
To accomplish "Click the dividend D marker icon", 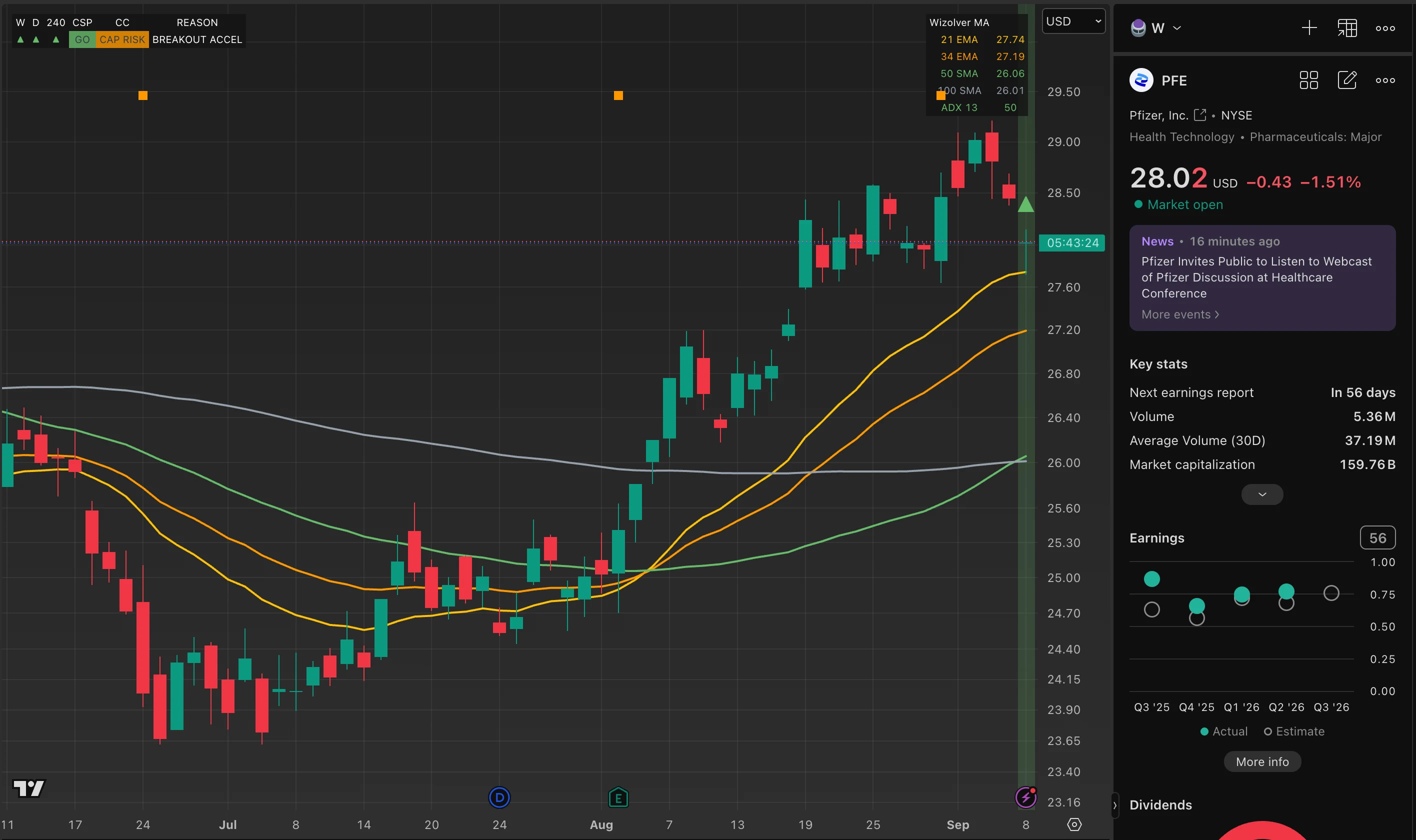I will [x=499, y=798].
